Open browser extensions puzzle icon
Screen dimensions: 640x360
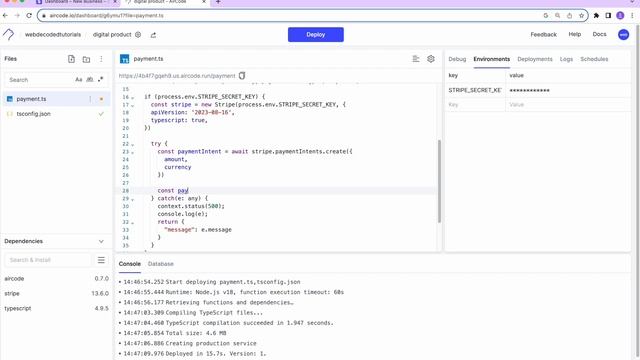click(x=596, y=16)
